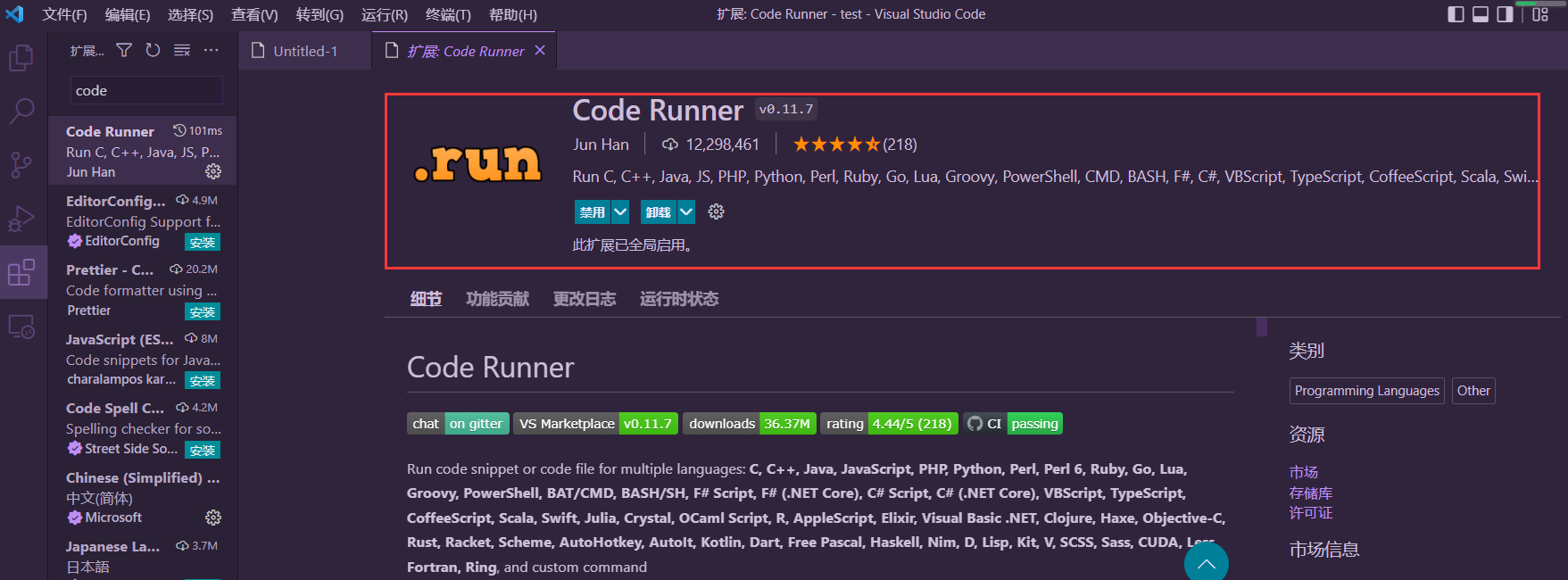The width and height of the screenshot is (1568, 580).
Task: Expand the disable (禁用) dropdown arrow
Action: click(x=620, y=212)
